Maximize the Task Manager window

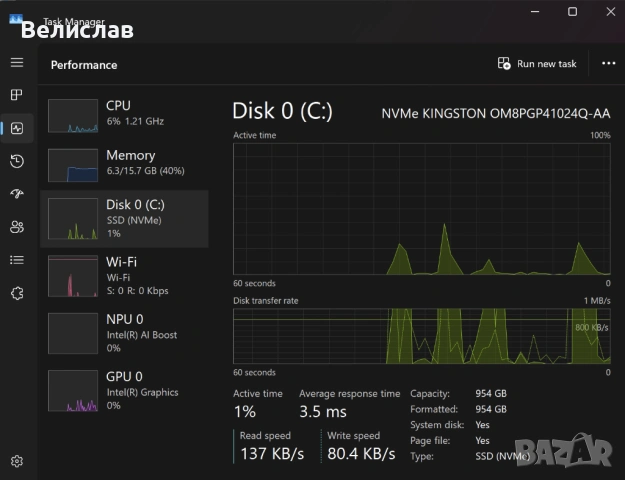[572, 12]
